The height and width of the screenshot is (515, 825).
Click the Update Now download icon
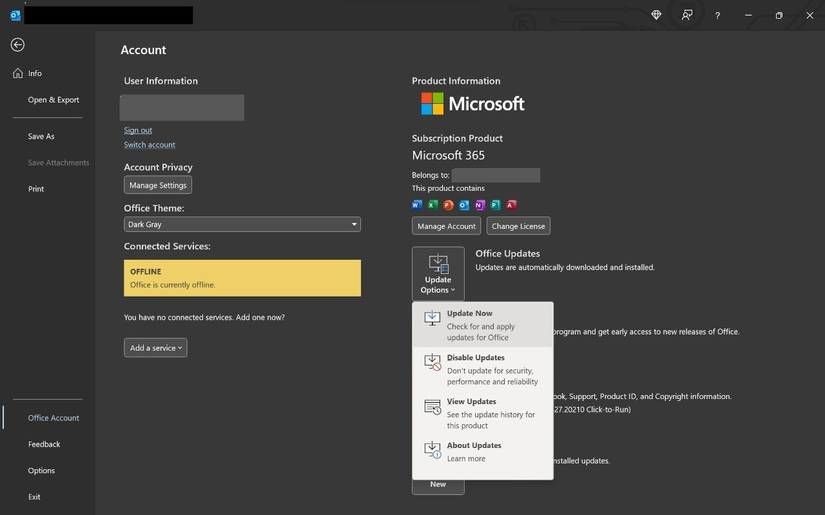[x=432, y=318]
